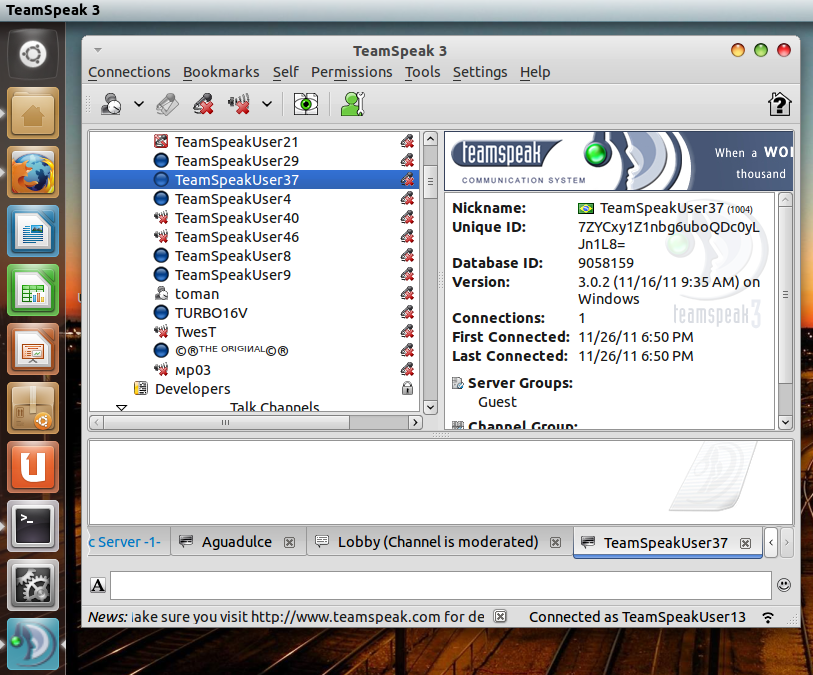Close the news ticker
This screenshot has width=813, height=675.
coord(500,616)
